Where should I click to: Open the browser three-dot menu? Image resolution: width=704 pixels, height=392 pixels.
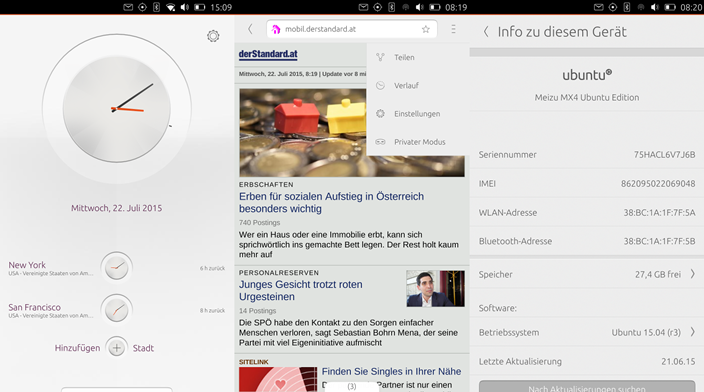click(x=453, y=29)
